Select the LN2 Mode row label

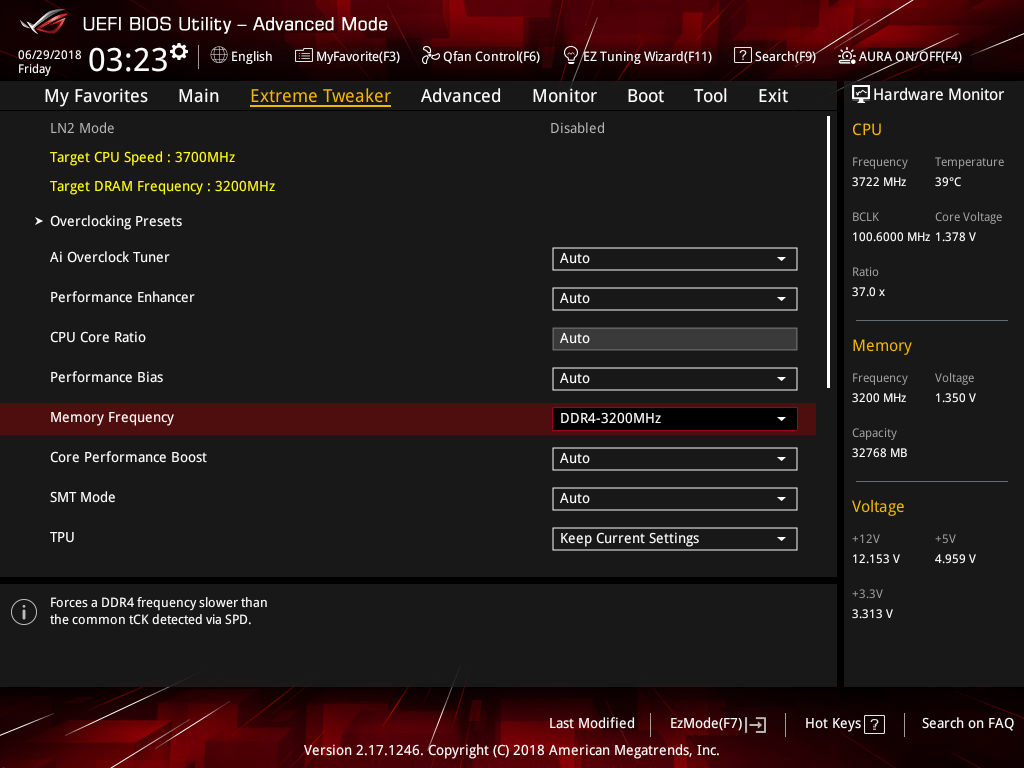click(82, 128)
